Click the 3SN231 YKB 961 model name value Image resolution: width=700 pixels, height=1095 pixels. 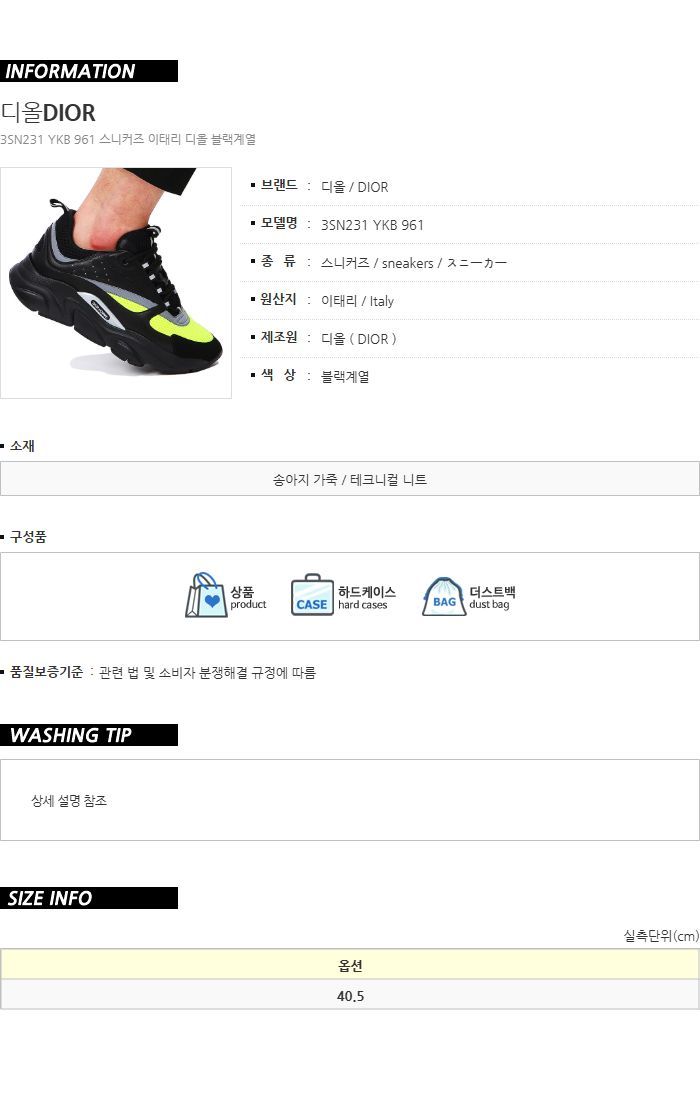(x=372, y=225)
